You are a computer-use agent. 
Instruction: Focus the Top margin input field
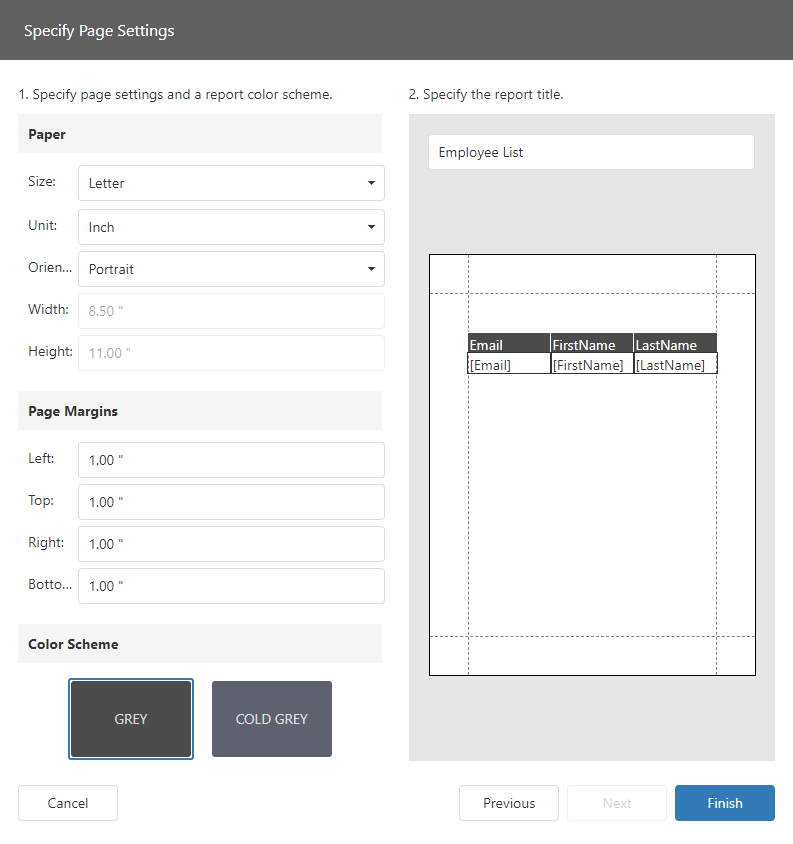coord(231,502)
